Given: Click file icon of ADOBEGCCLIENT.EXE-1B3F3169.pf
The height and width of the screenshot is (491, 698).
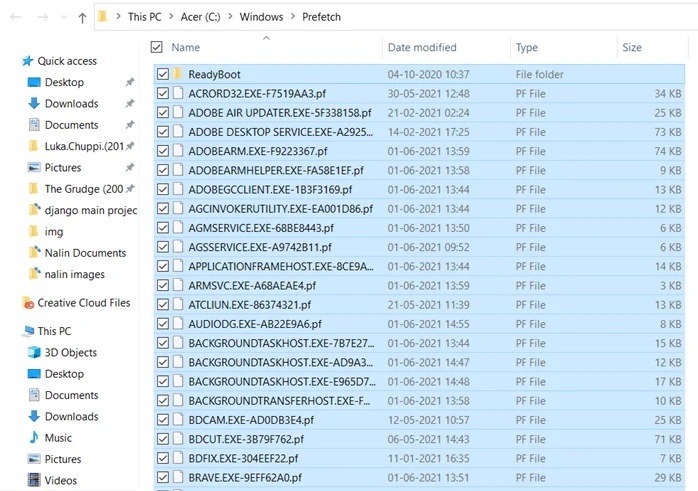Looking at the screenshot, I should 178,189.
